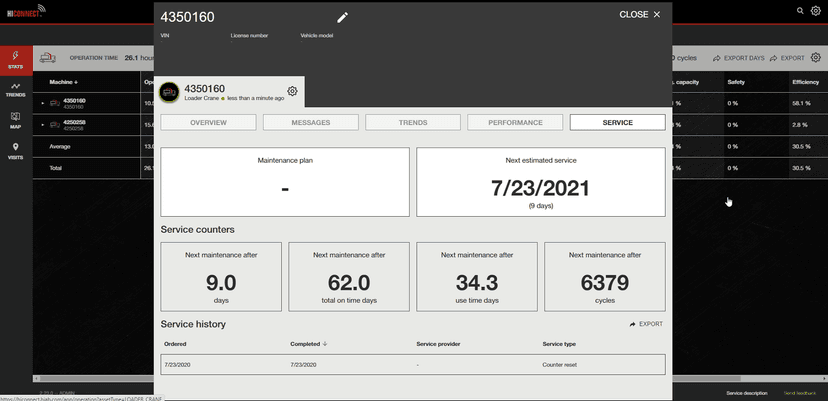Expand the 4350160 machine row
This screenshot has width=828, height=401.
coord(42,103)
